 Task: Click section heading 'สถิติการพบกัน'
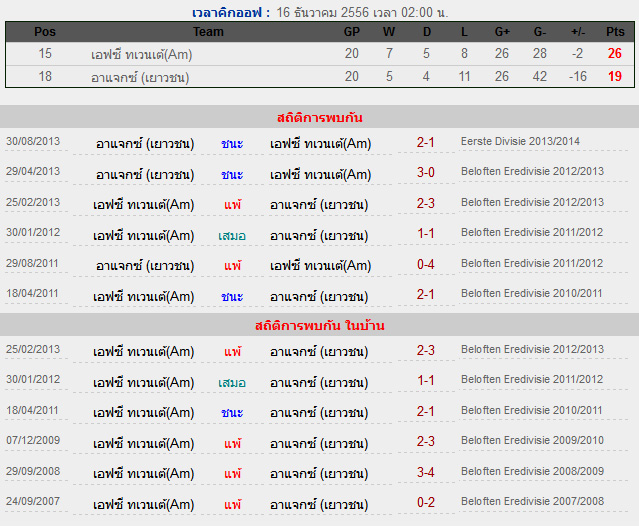320,118
